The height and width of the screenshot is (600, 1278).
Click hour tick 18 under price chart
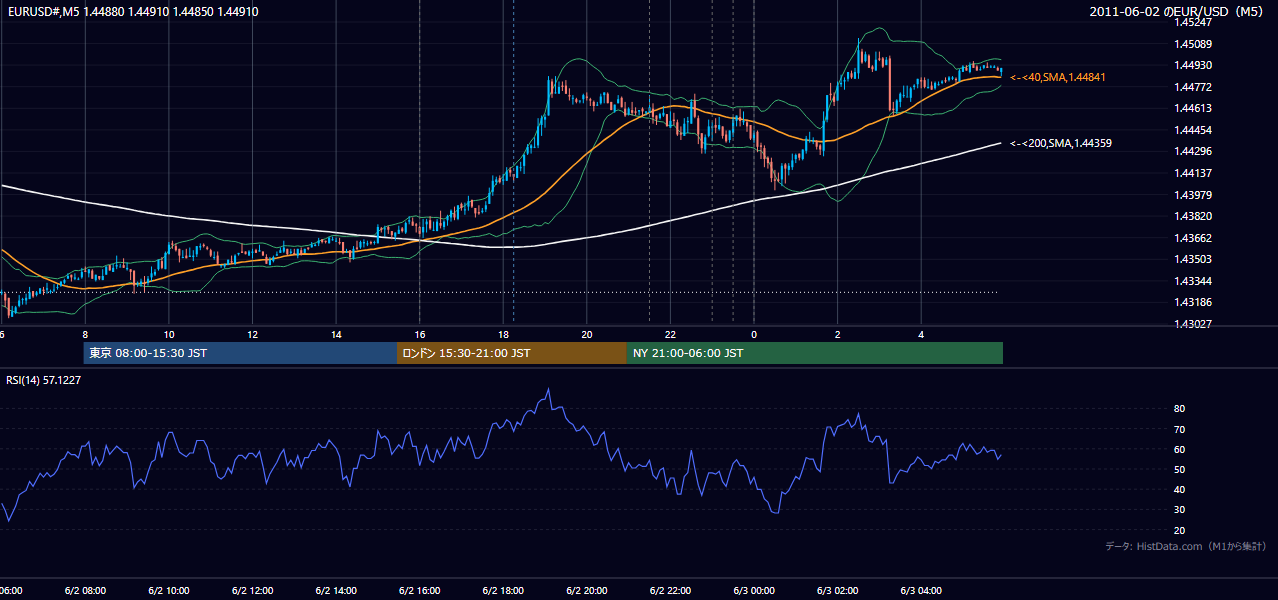click(x=503, y=334)
